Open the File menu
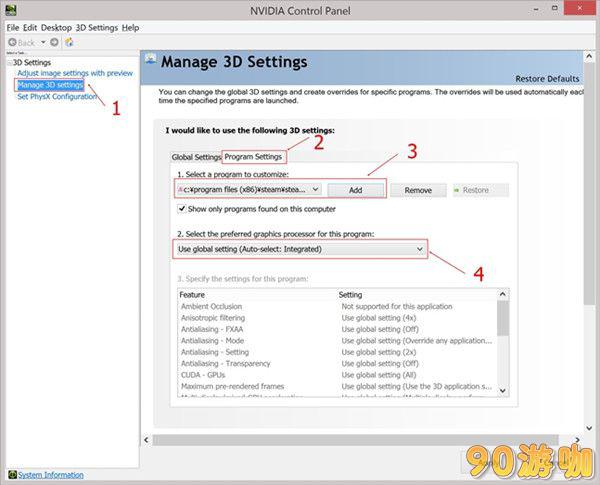The image size is (600, 485). click(x=13, y=28)
